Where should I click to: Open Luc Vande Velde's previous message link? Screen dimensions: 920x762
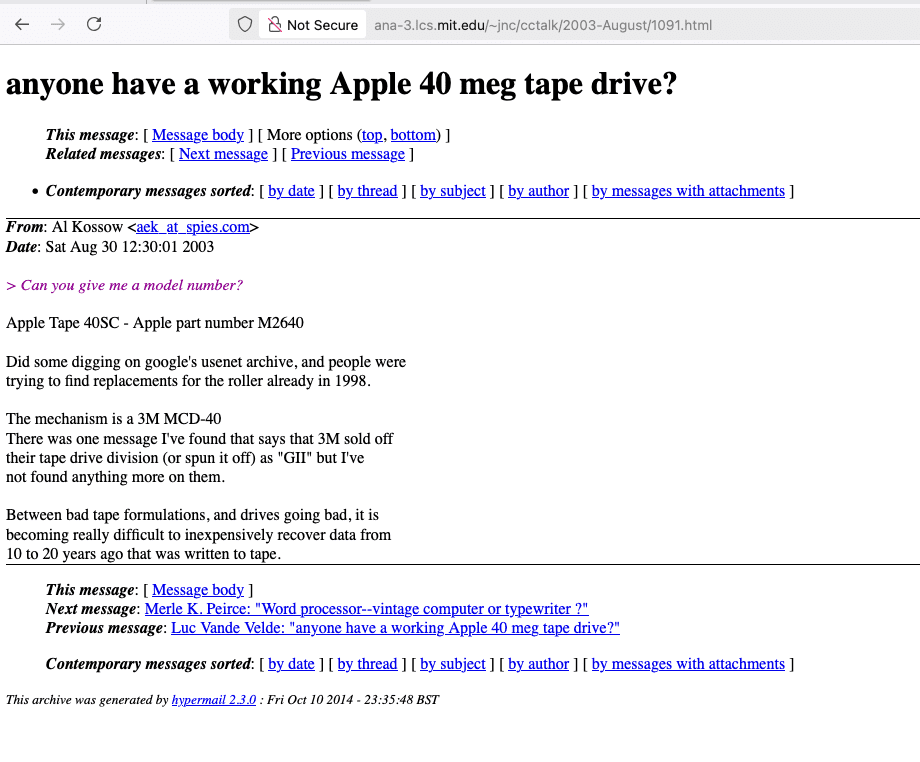(395, 628)
